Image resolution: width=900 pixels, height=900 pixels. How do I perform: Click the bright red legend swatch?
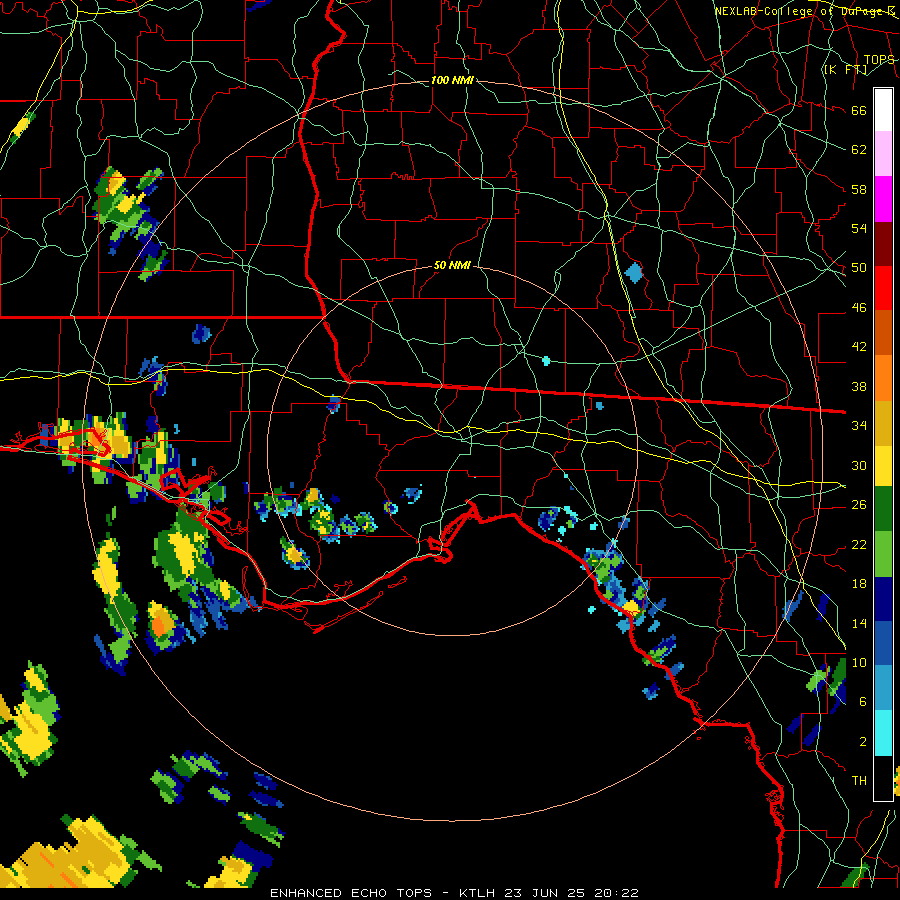click(x=883, y=288)
